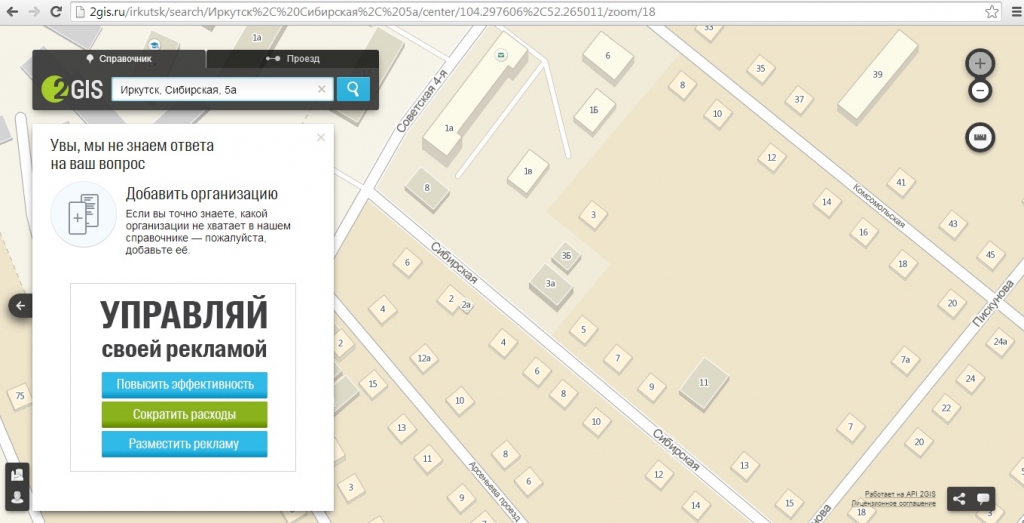This screenshot has width=1024, height=523.
Task: Select building 16 on the map
Action: coord(864,232)
